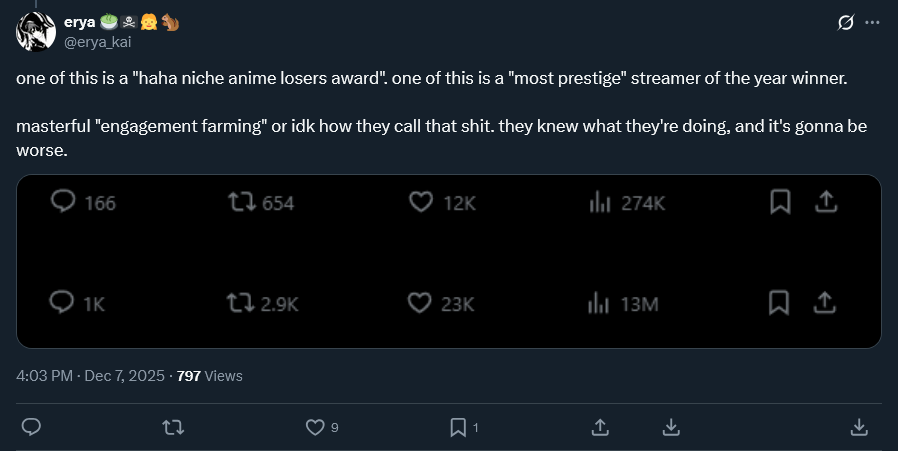
Task: Click the download icon in the action bar
Action: tap(672, 427)
